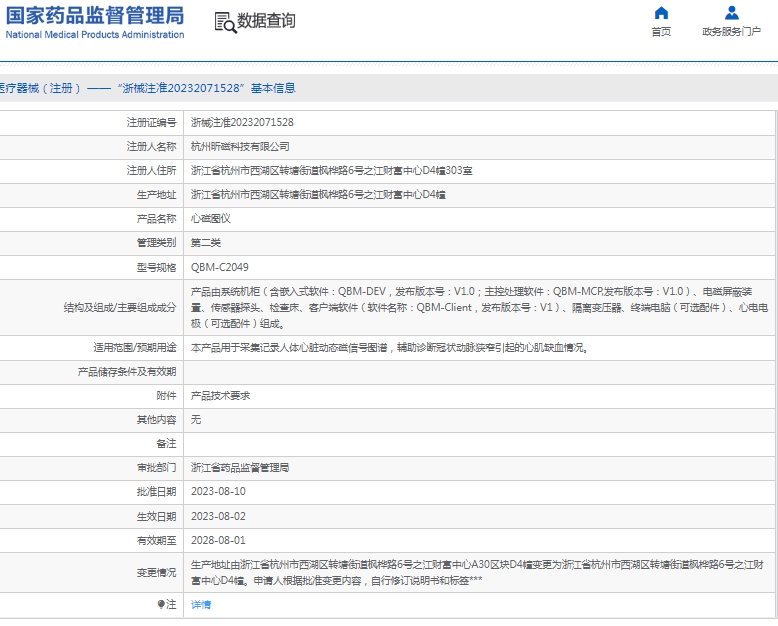
Task: Click the 政务服务门户 text link
Action: 731,32
